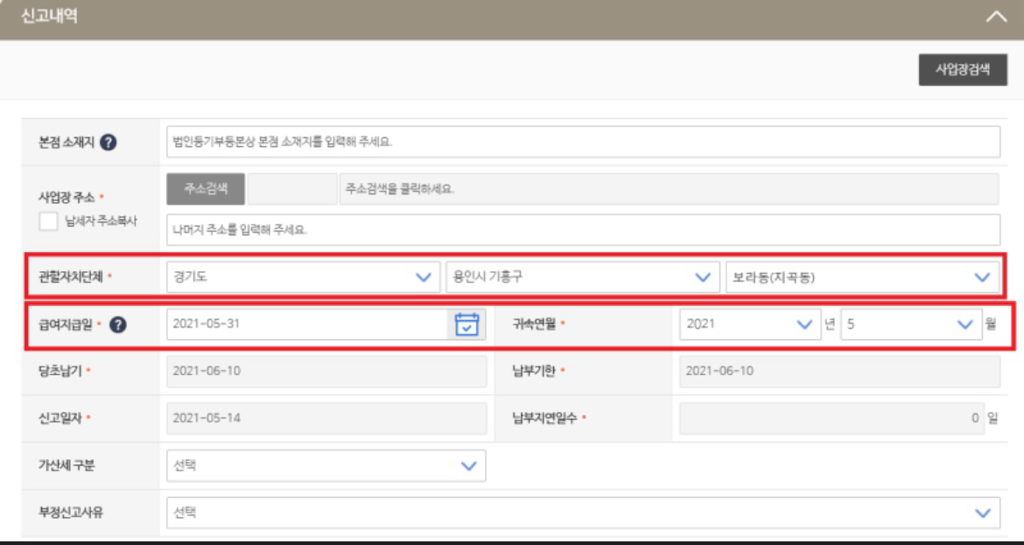This screenshot has width=1024, height=545.
Task: Check the 납세자 주소복사 checkbox
Action: [48, 221]
